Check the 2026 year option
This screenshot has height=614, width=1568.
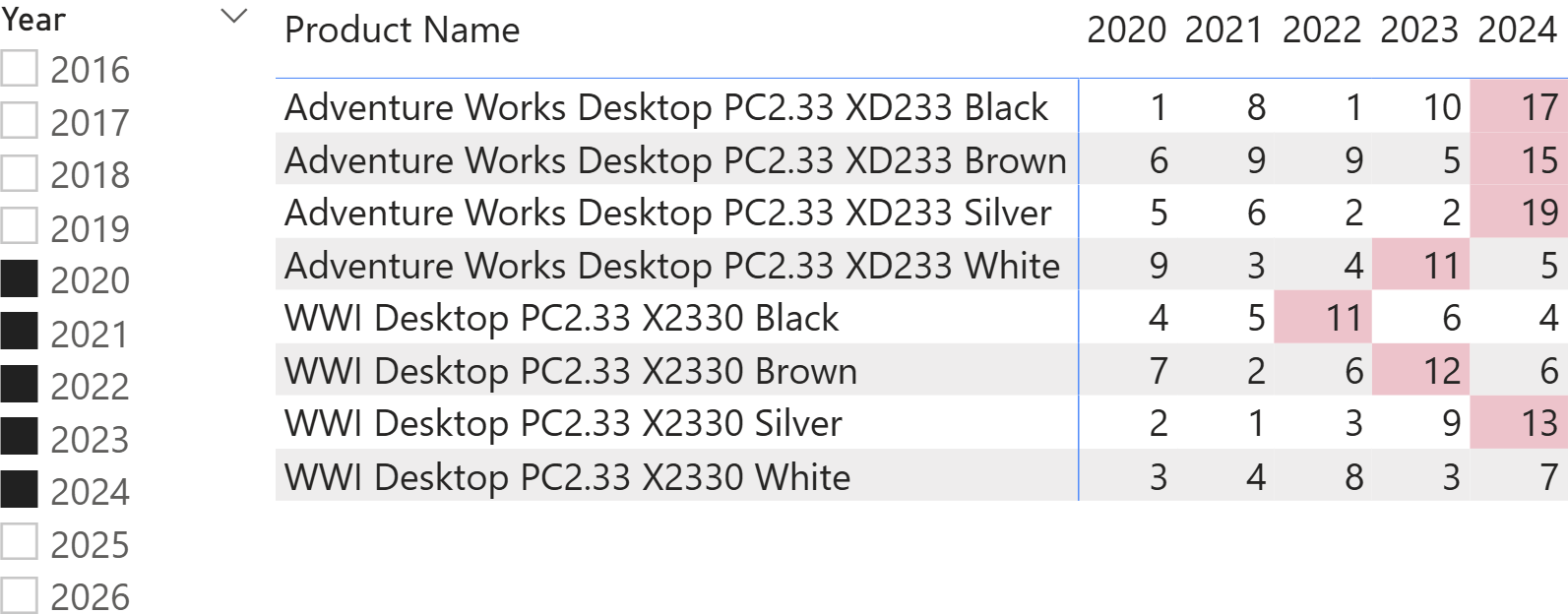coord(20,595)
